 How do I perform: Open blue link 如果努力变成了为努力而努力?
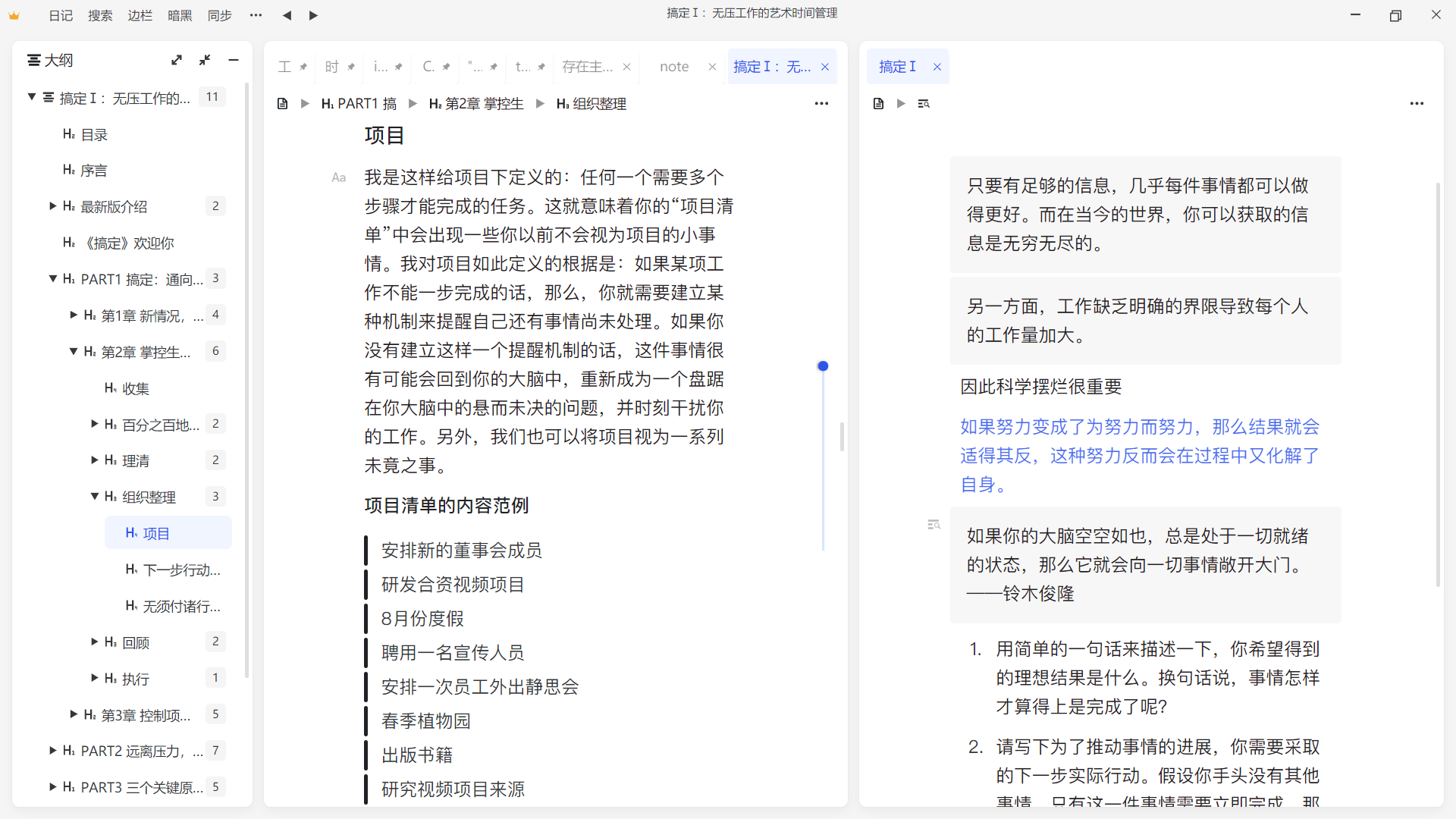(1140, 455)
